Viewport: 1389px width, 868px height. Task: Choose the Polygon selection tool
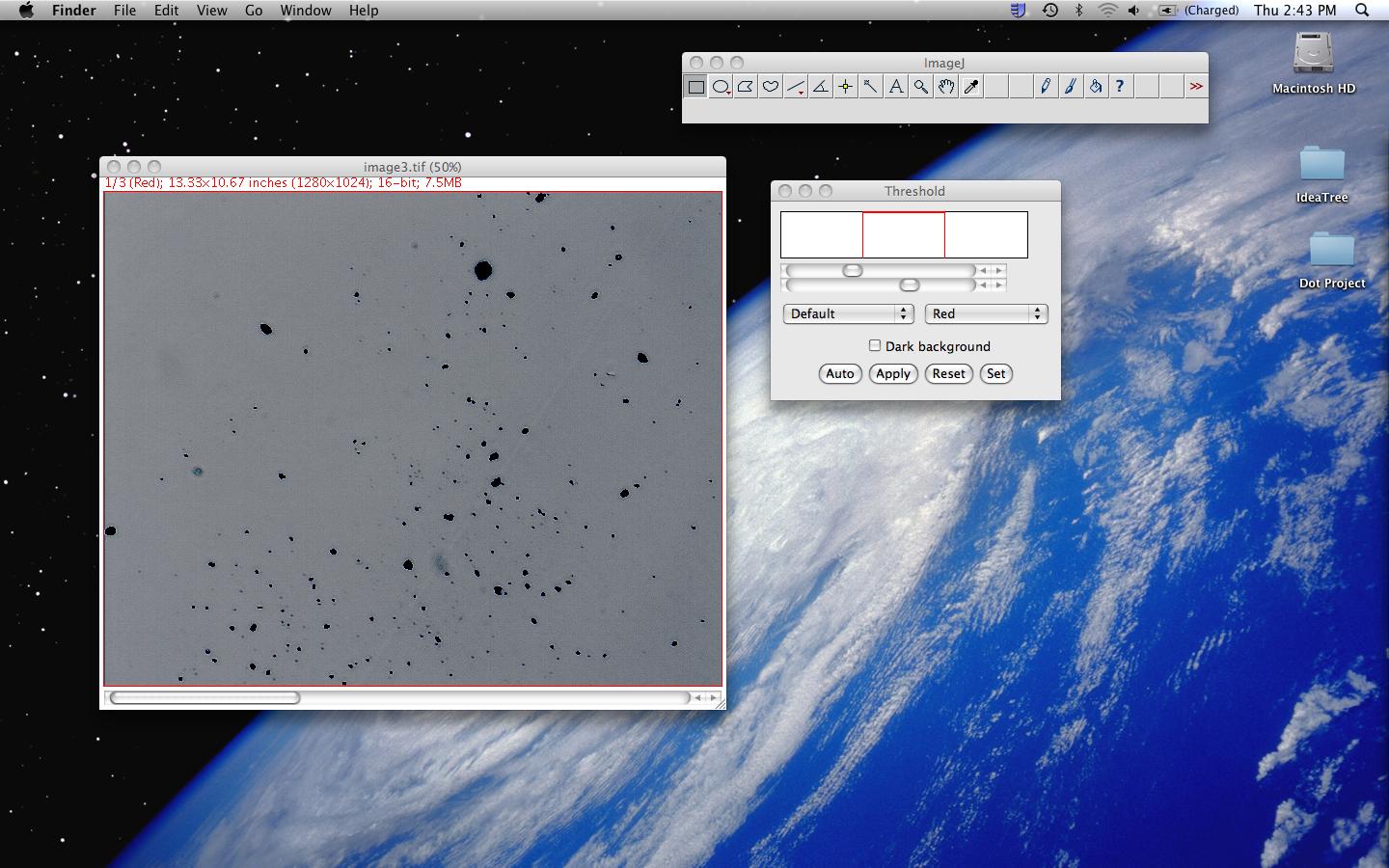pos(746,87)
